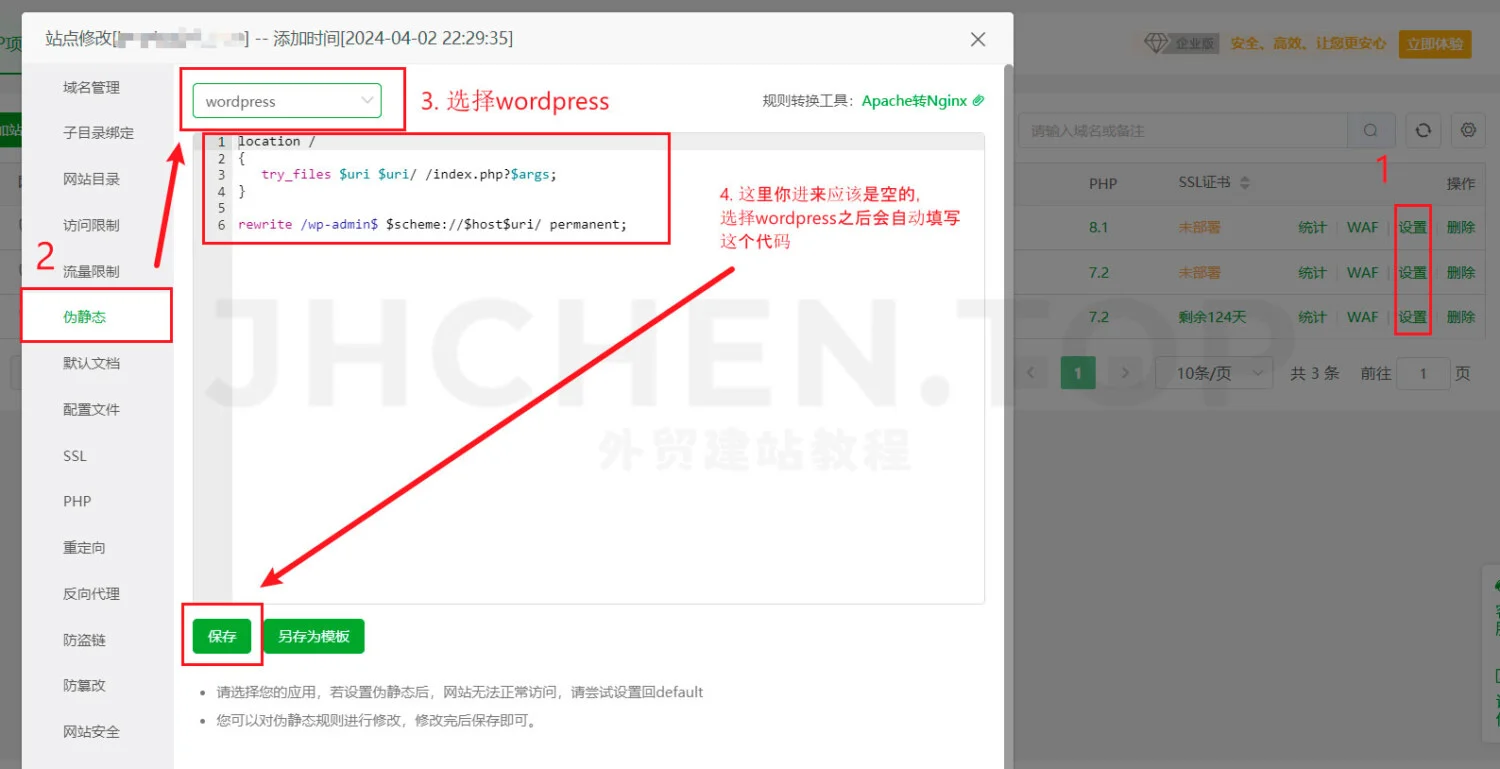Open the 反向代理 section
Image resolution: width=1500 pixels, height=769 pixels.
coord(91,593)
